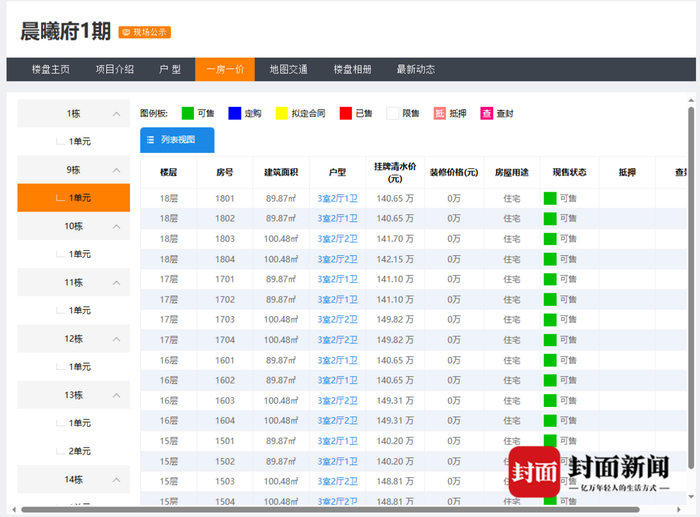Image resolution: width=700 pixels, height=517 pixels.
Task: Open 最新动态 tab
Action: (416, 69)
